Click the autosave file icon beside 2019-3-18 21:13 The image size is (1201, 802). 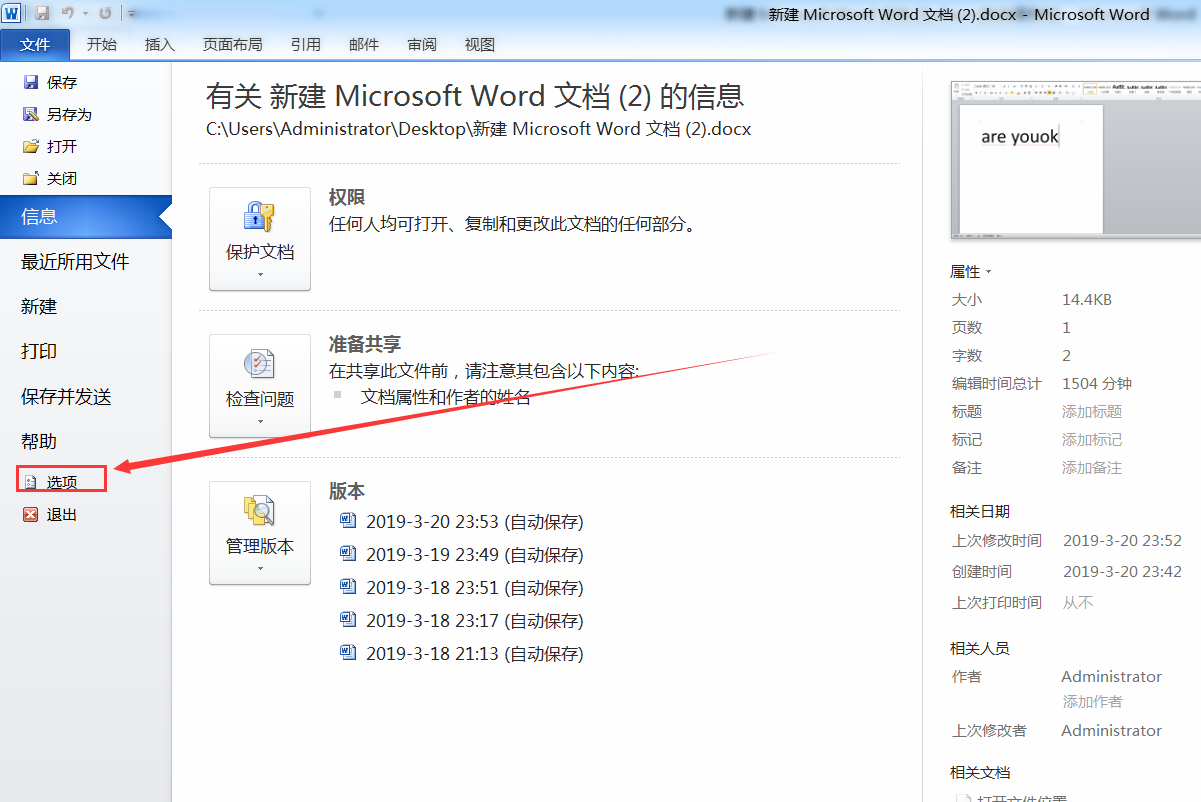(348, 653)
